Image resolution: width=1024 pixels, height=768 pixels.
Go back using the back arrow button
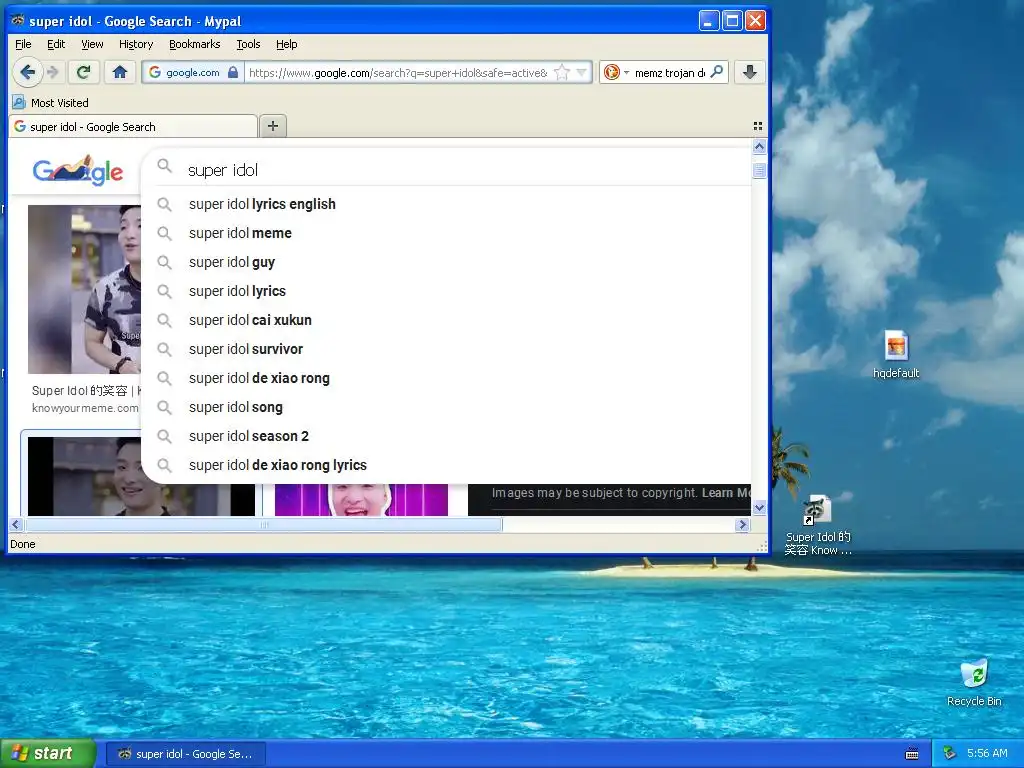pos(27,72)
